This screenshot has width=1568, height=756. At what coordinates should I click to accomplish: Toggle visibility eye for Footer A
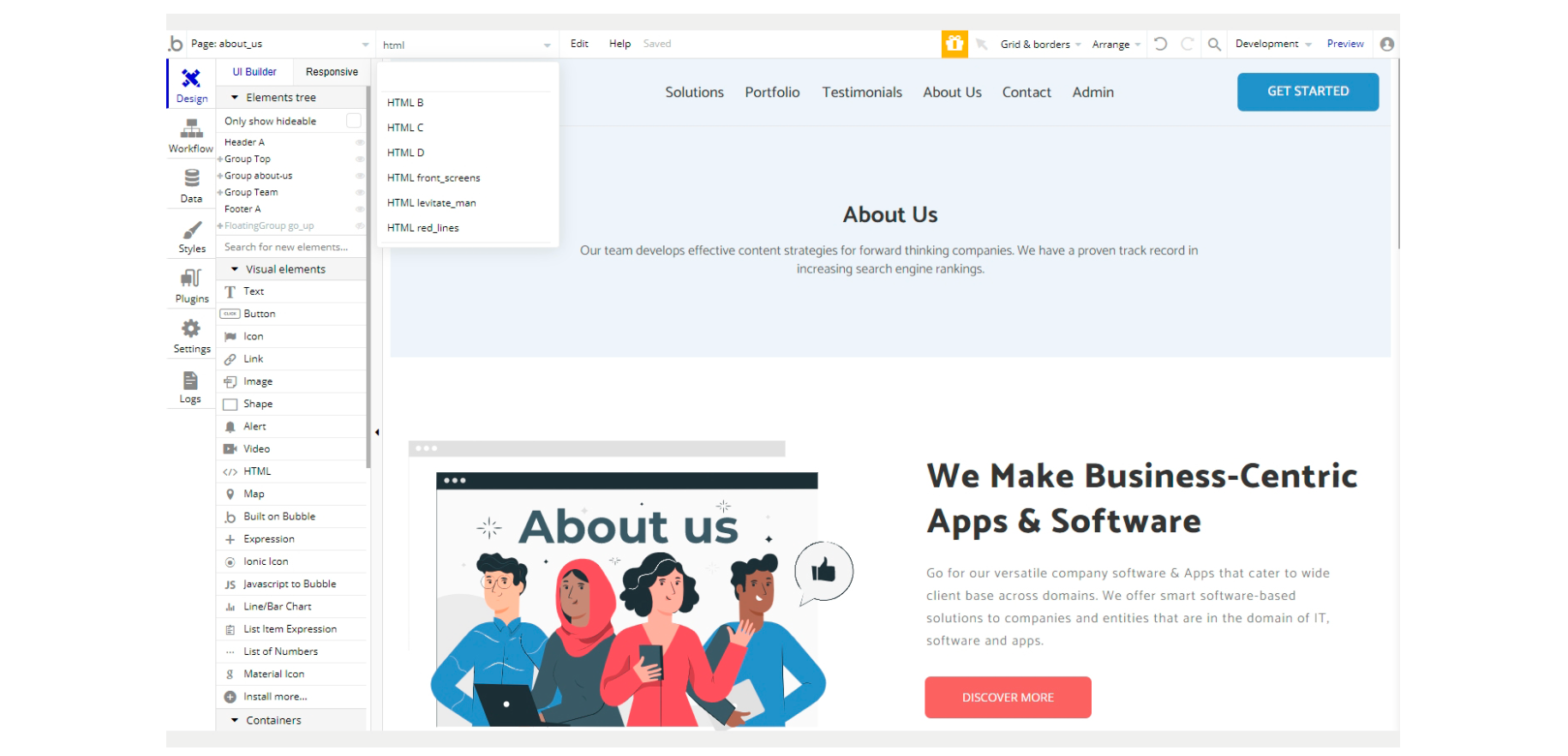pyautogui.click(x=360, y=209)
